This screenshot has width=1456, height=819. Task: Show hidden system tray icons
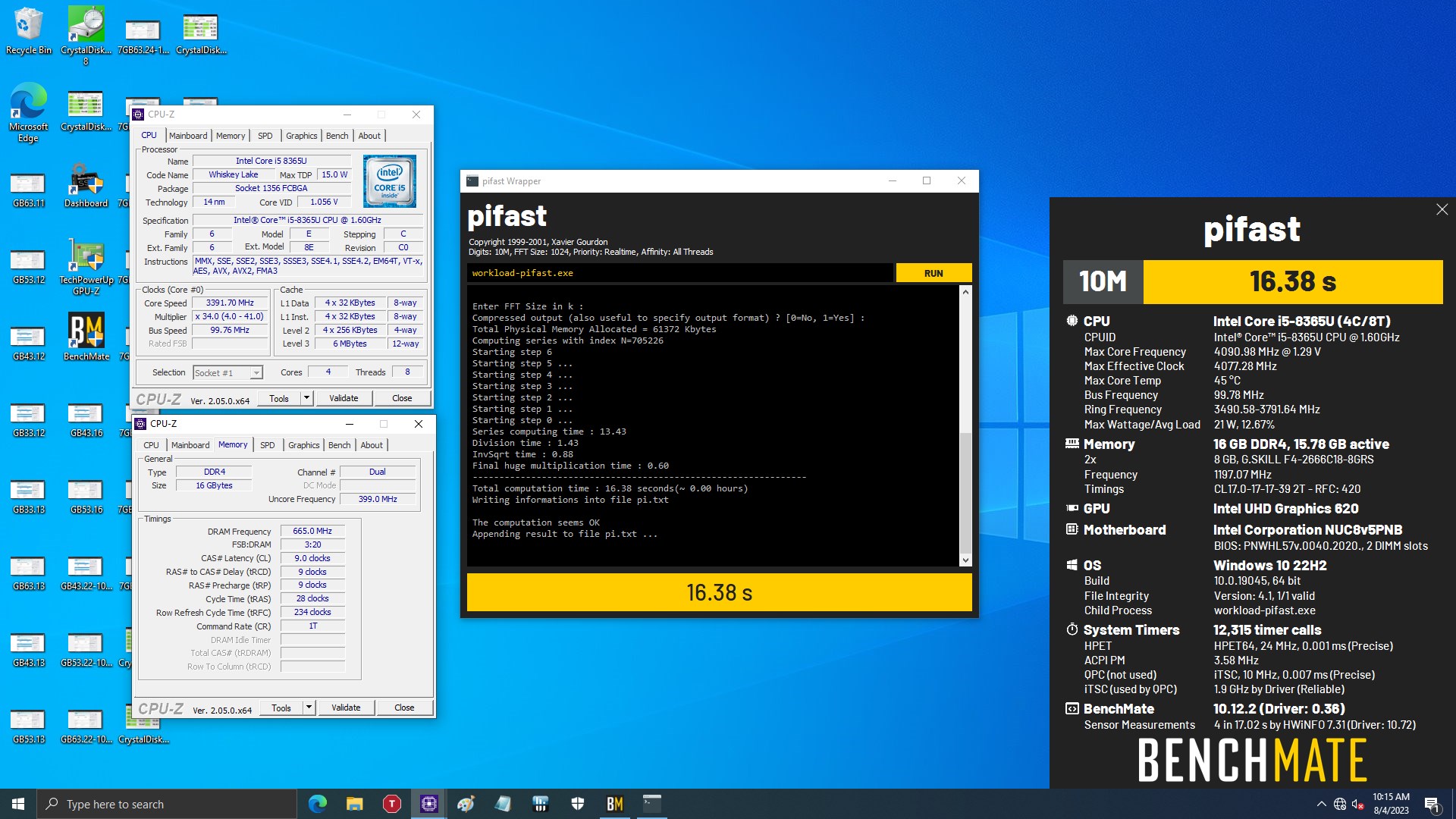1321,804
